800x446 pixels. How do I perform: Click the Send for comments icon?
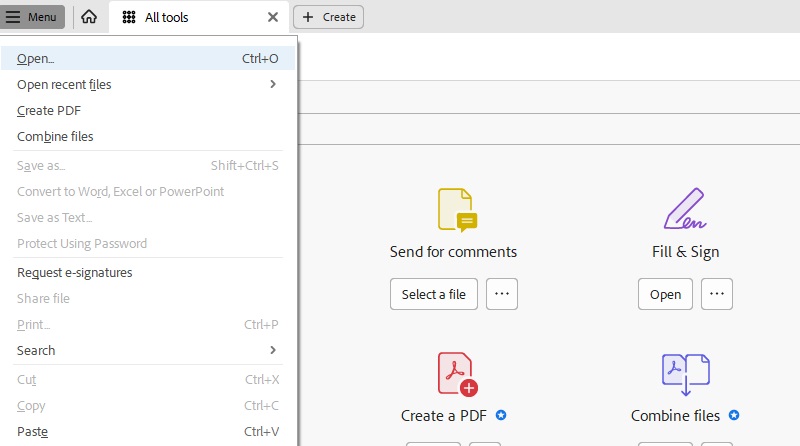[x=457, y=210]
